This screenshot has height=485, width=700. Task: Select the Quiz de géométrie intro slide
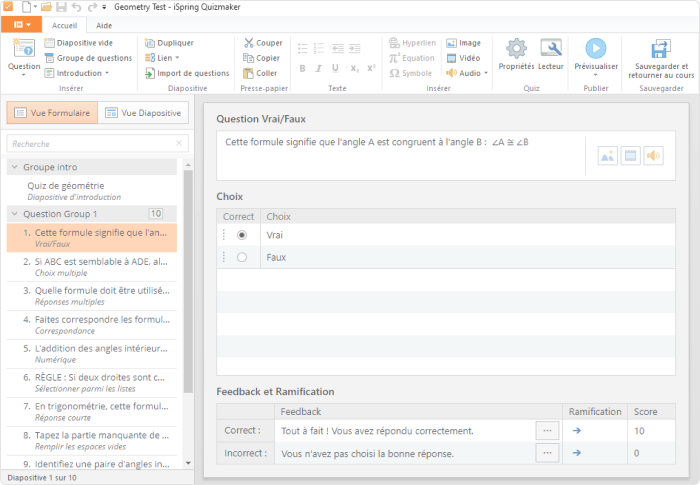pyautogui.click(x=92, y=191)
